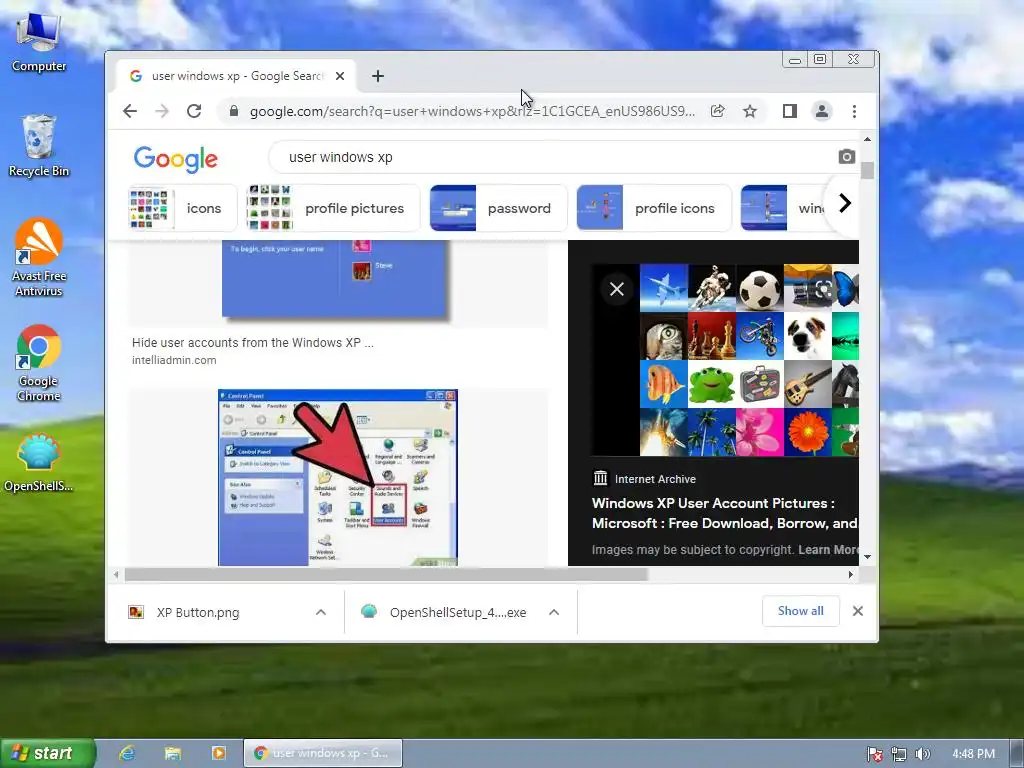Click the scroll down arrow of page
Image resolution: width=1024 pixels, height=768 pixels.
867,557
